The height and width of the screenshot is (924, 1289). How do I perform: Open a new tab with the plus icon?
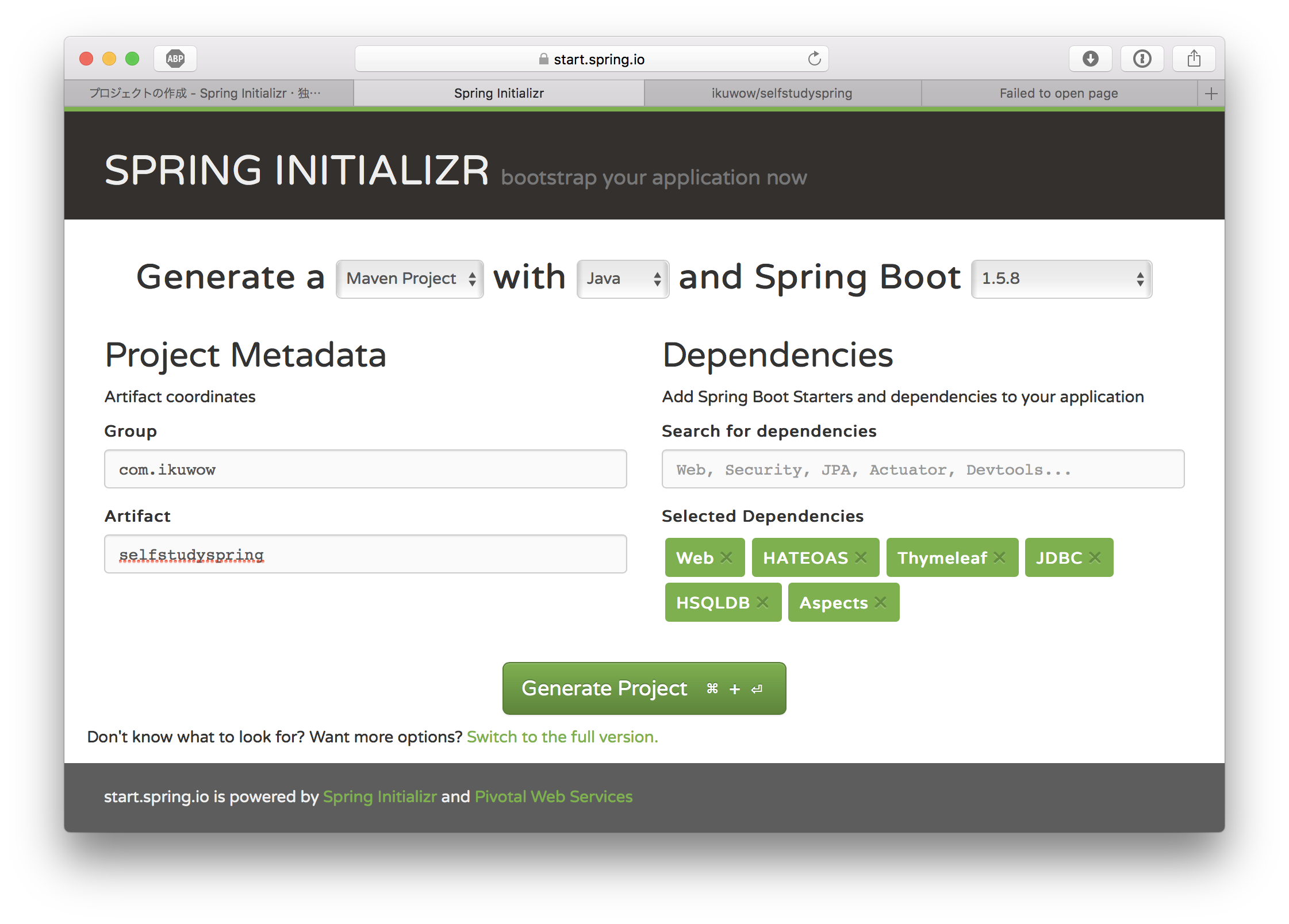[1211, 94]
